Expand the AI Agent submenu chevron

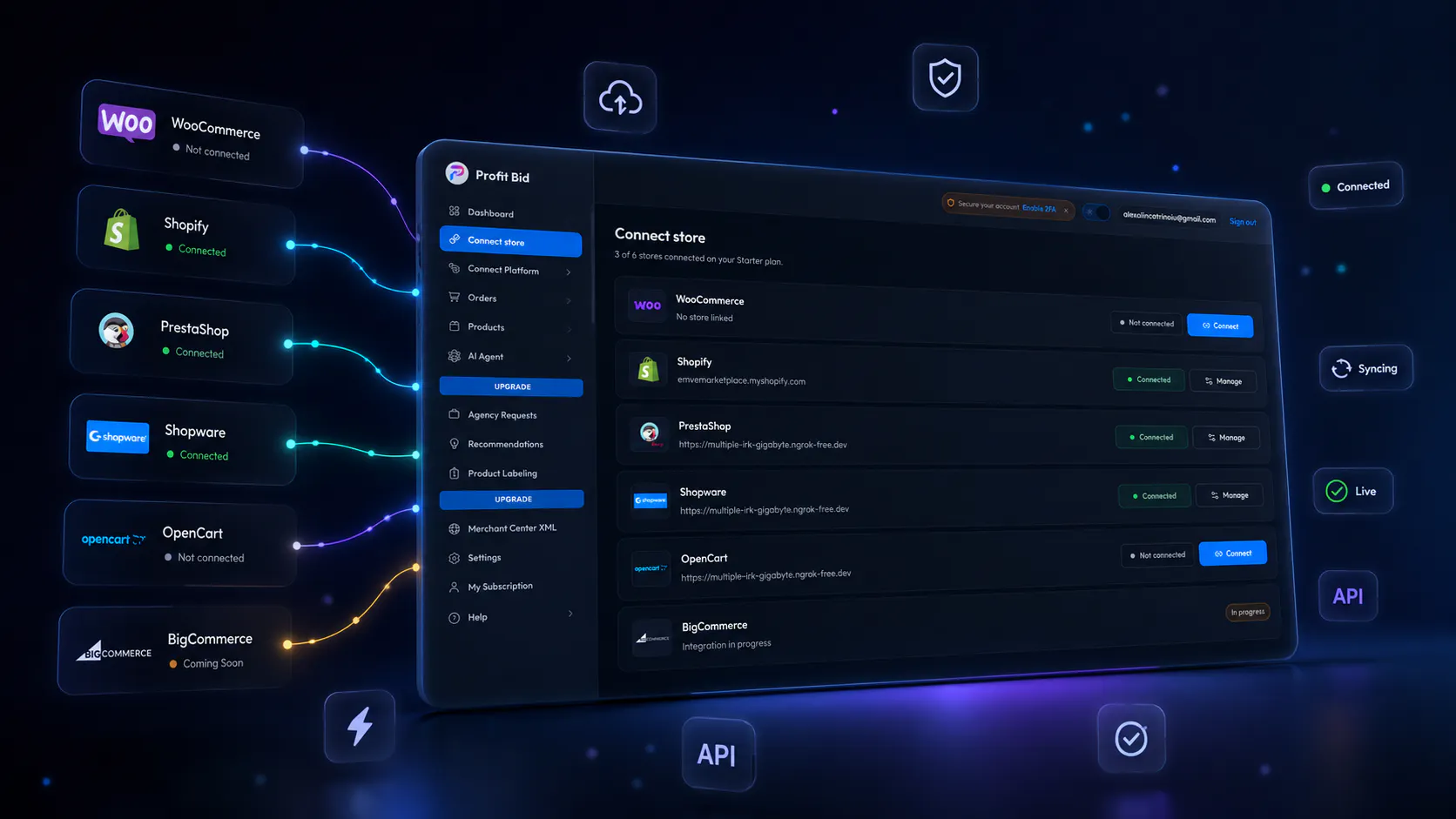click(569, 358)
